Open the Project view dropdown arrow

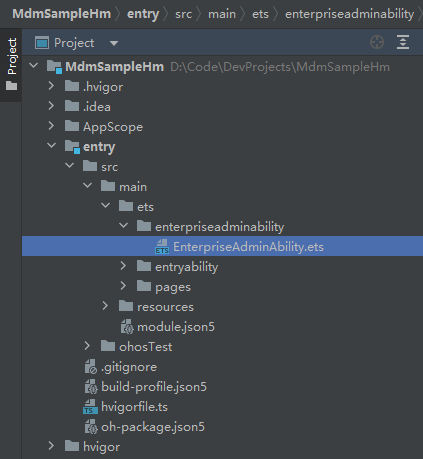(114, 43)
